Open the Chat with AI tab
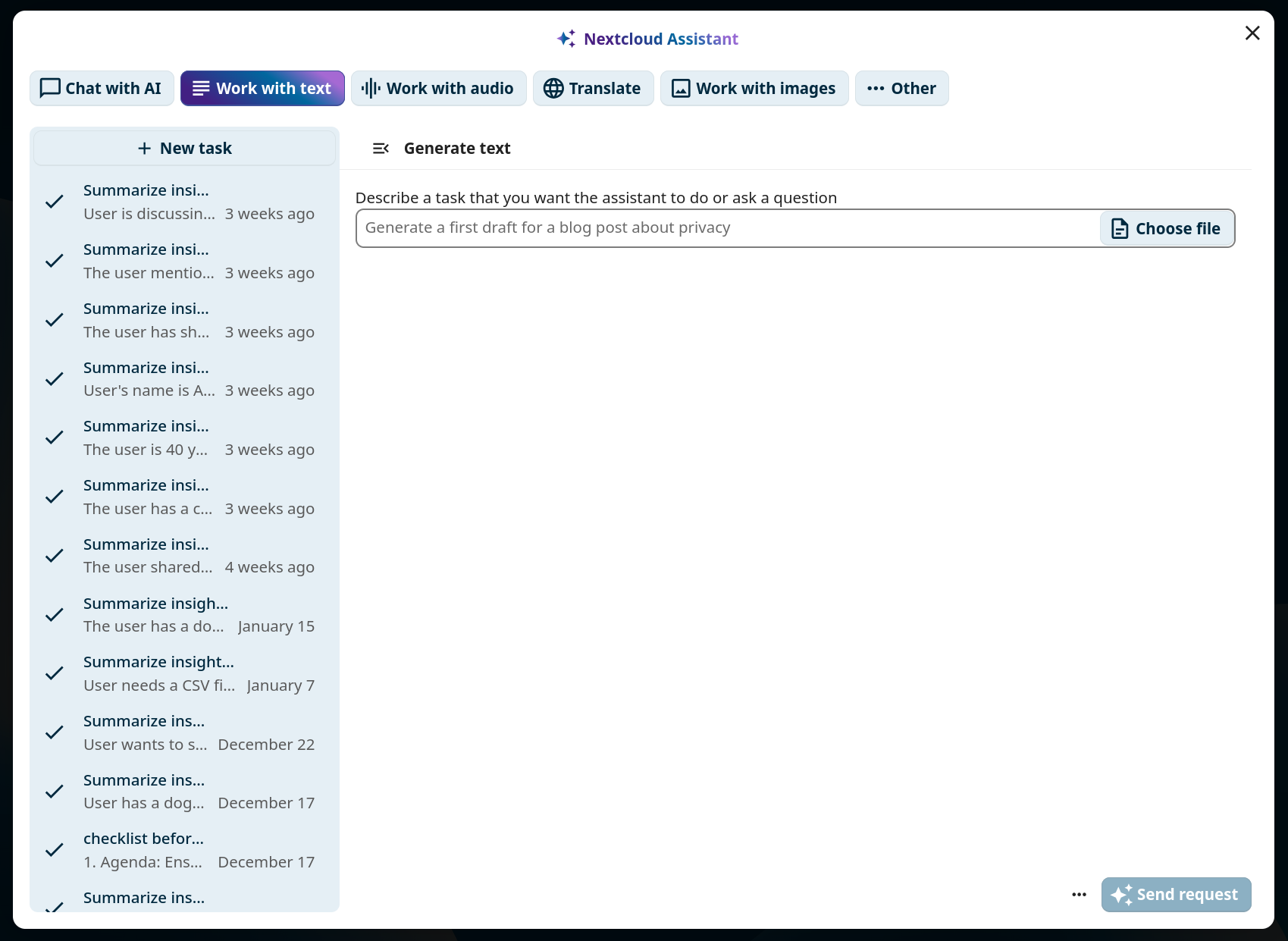The width and height of the screenshot is (1288, 941). 102,89
